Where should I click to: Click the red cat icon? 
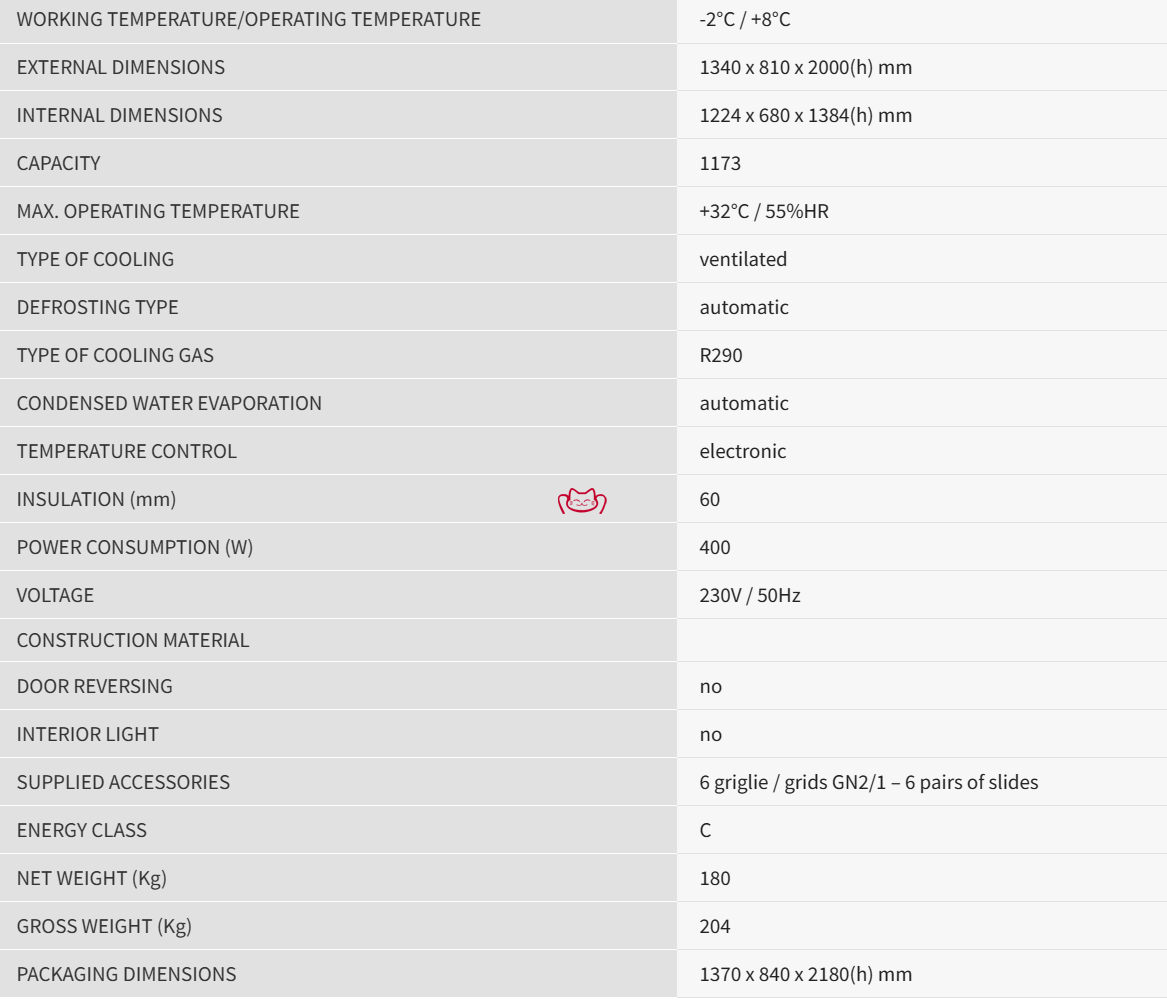click(582, 501)
